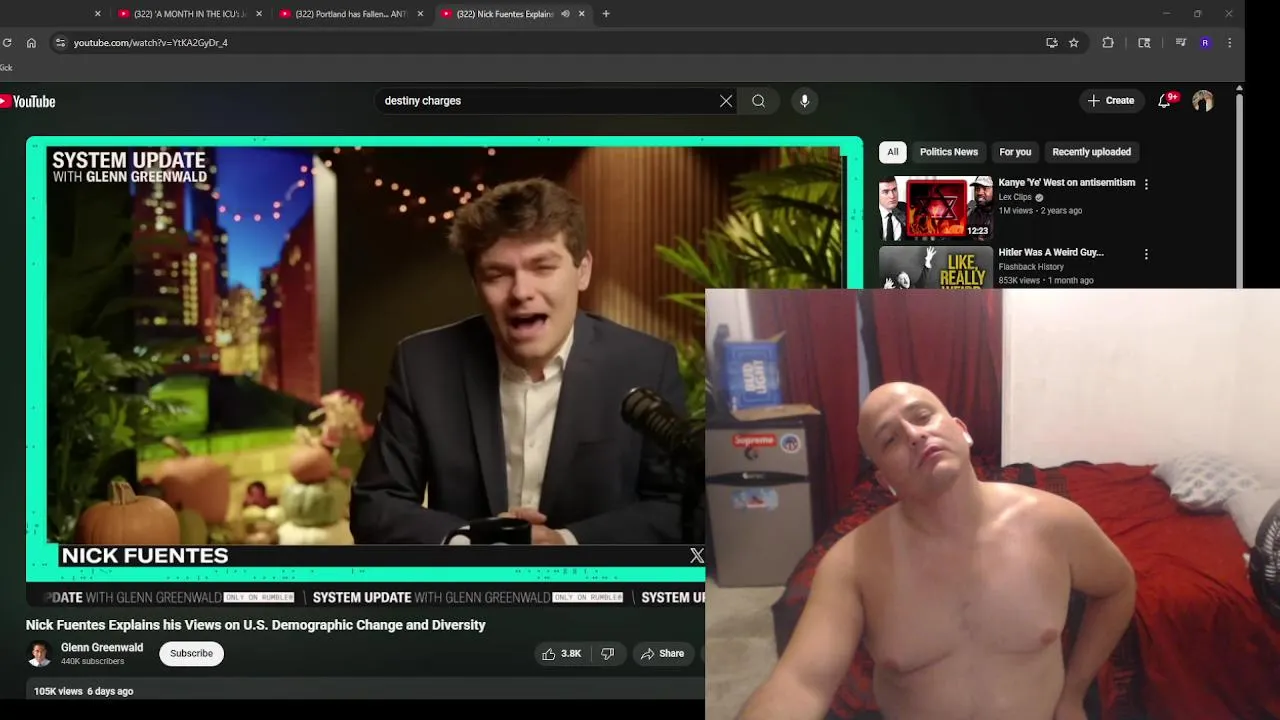Open 'Hitler Was A Weird Guy' thumbnail
The height and width of the screenshot is (720, 1280).
(936, 267)
